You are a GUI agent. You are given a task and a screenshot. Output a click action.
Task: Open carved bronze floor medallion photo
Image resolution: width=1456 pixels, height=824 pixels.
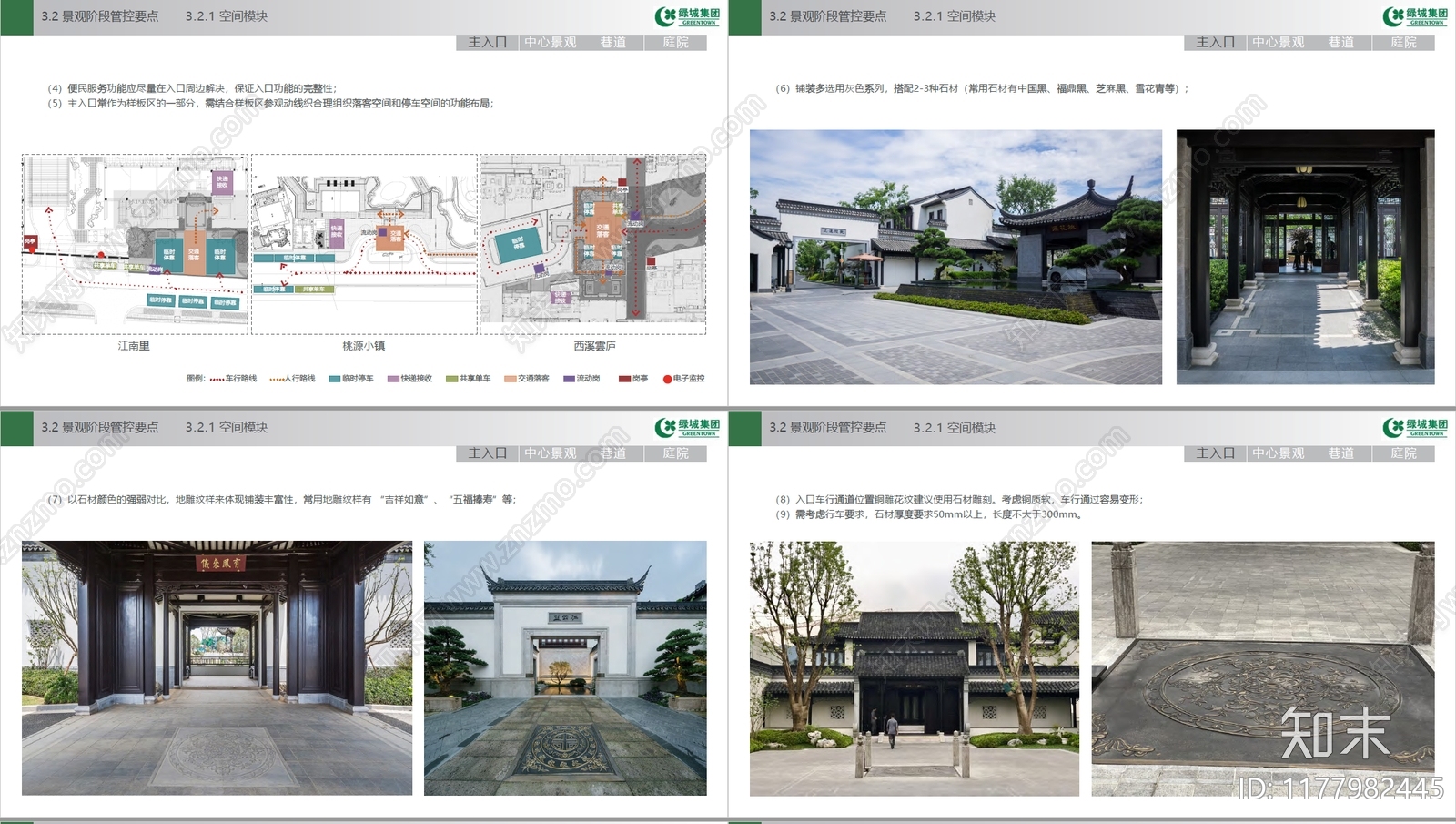(x=1263, y=668)
